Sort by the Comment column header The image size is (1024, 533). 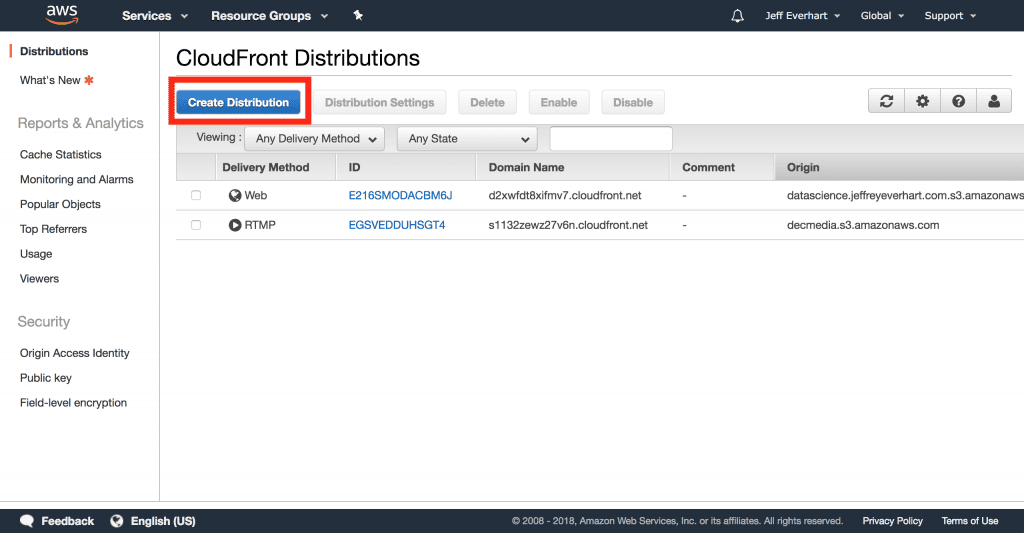coord(722,167)
